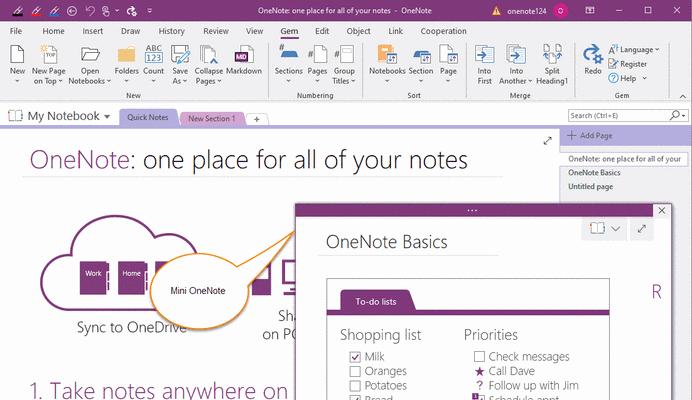
Task: Click the ABC 123 Count icon
Action: click(x=154, y=54)
